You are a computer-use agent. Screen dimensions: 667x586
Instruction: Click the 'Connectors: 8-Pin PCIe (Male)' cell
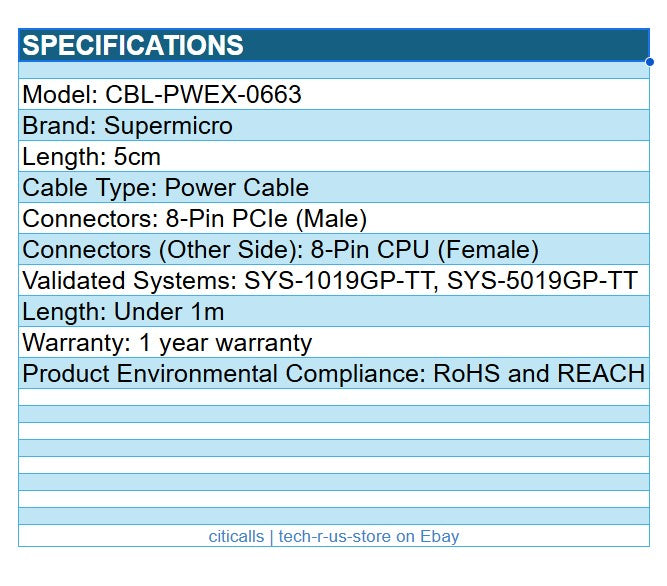[x=334, y=218]
